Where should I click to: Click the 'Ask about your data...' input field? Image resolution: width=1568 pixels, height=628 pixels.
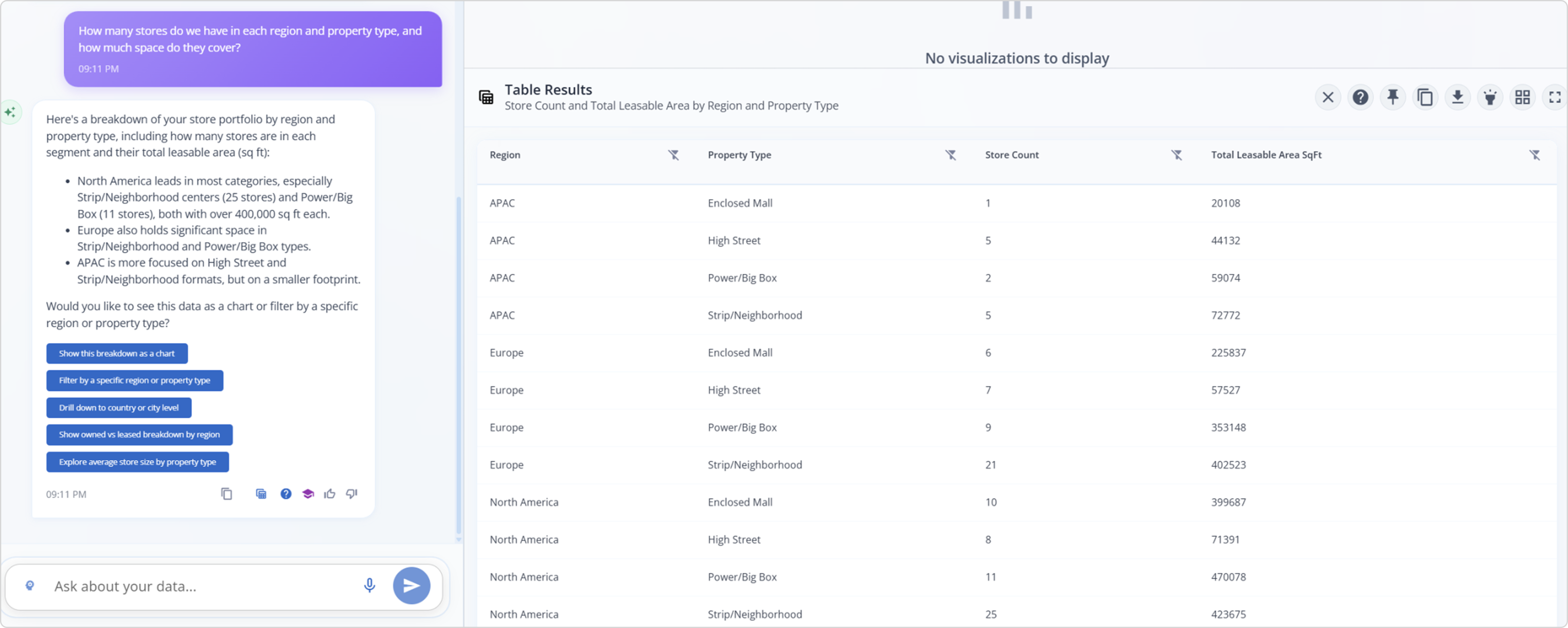pos(201,586)
